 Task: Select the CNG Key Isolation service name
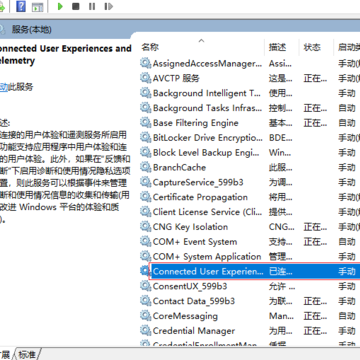pyautogui.click(x=190, y=227)
